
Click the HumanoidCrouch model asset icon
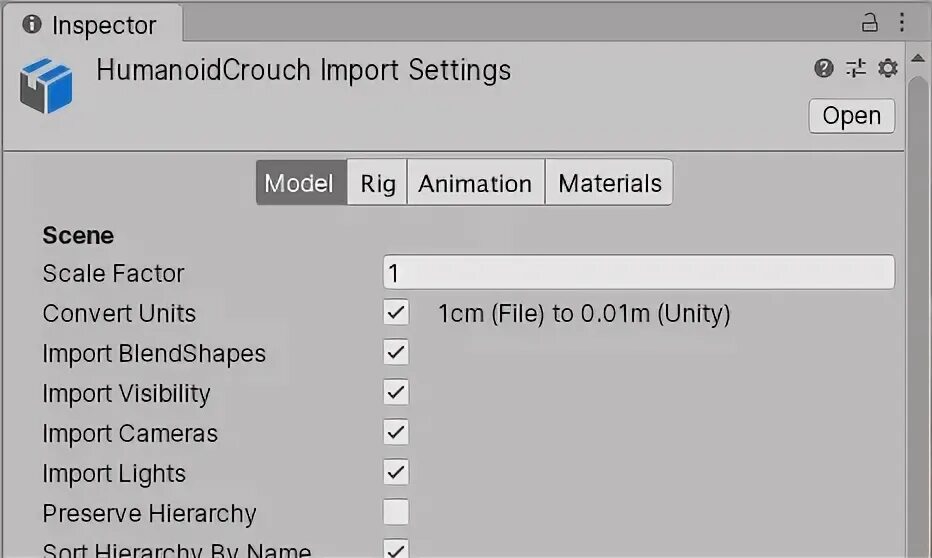pos(46,85)
